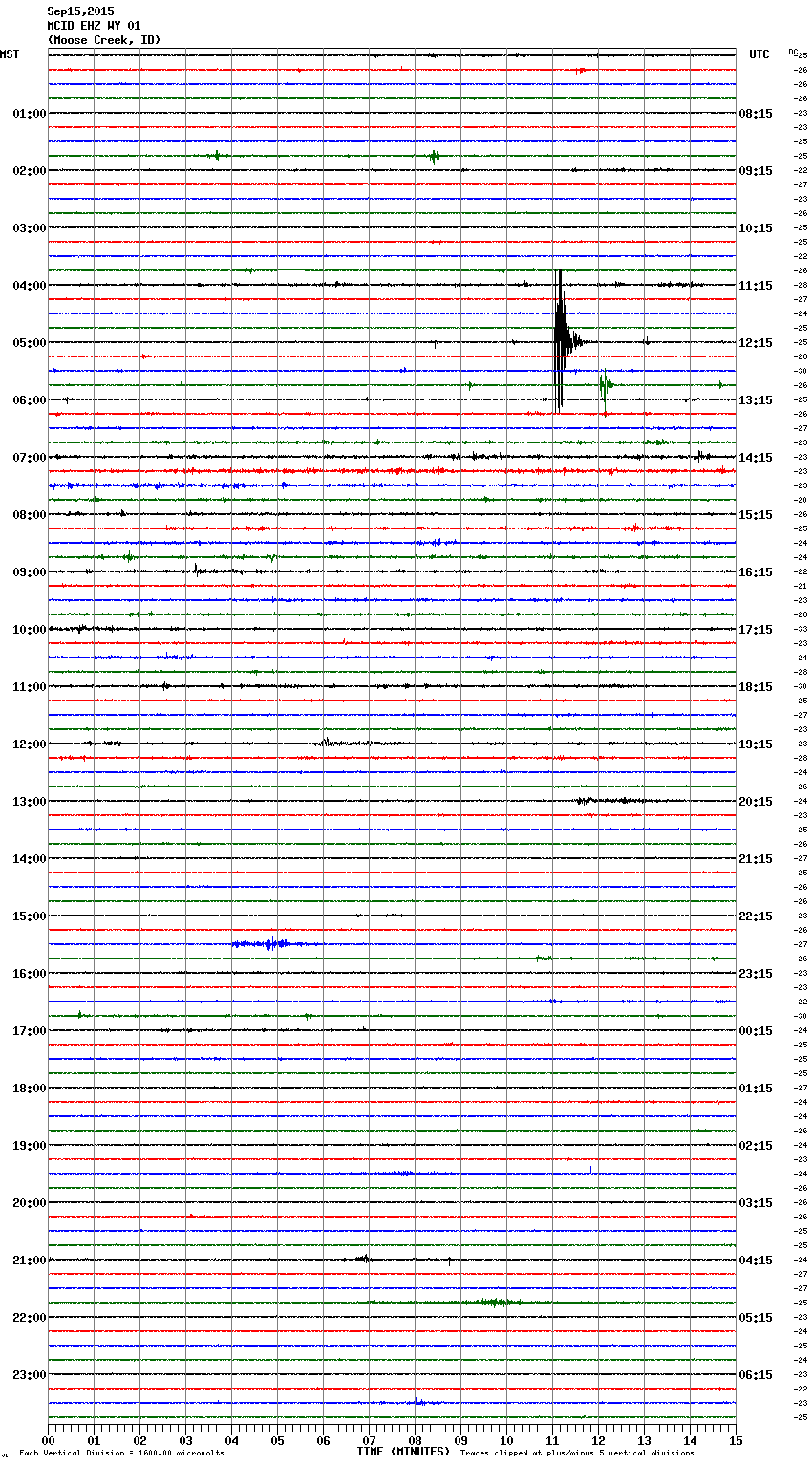
Task: Select the 15:15 UTC time label
Action: pos(756,515)
